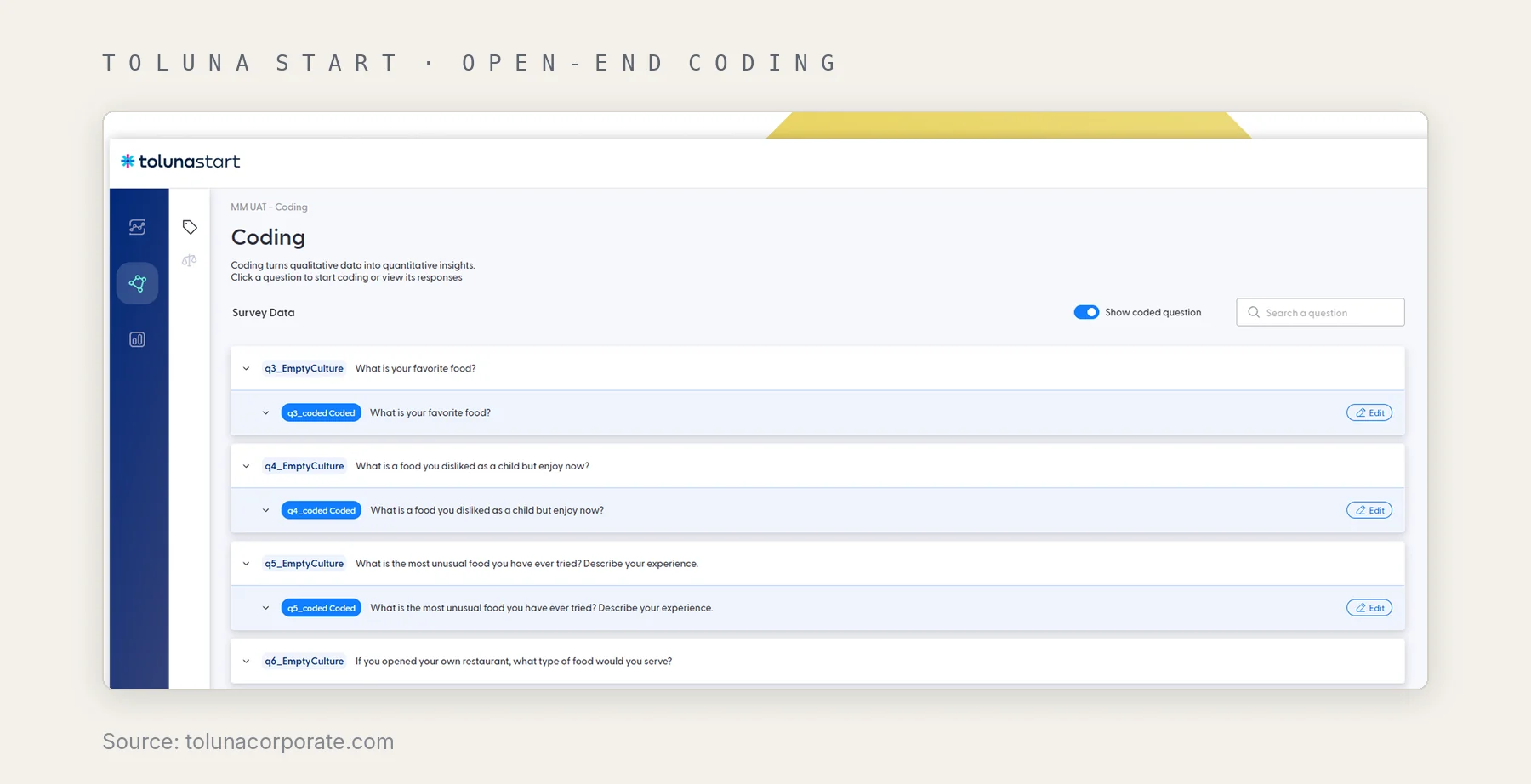The width and height of the screenshot is (1531, 784).
Task: Select the q5_coded Coded badge
Action: pos(322,608)
